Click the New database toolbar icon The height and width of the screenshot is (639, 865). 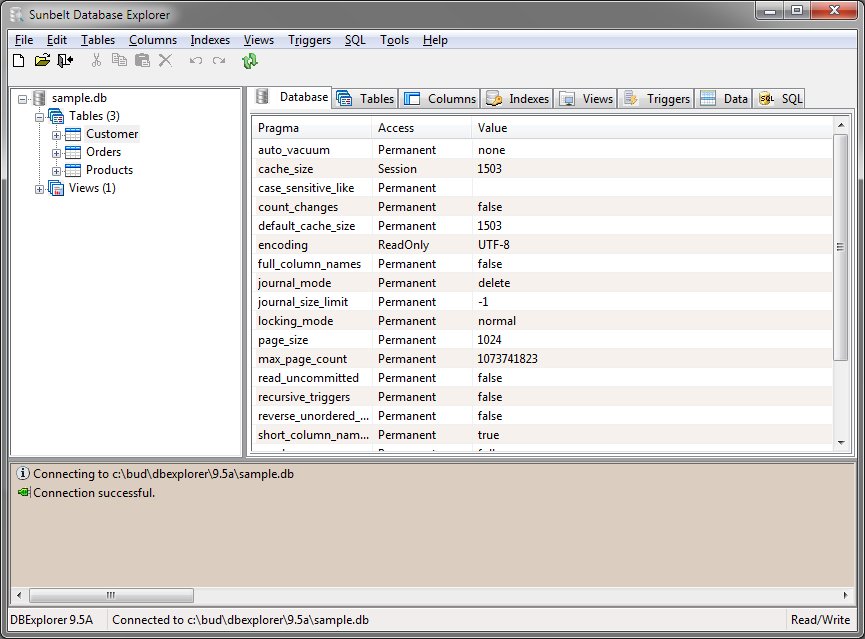coord(19,60)
